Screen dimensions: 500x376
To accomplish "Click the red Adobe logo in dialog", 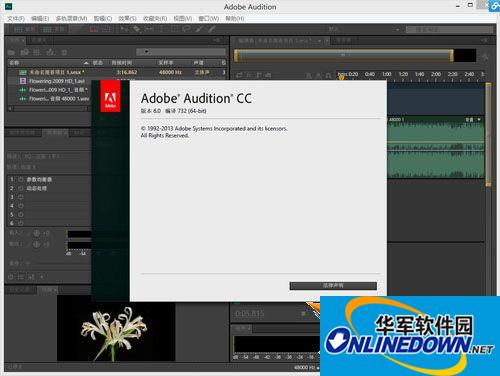I will coord(110,96).
